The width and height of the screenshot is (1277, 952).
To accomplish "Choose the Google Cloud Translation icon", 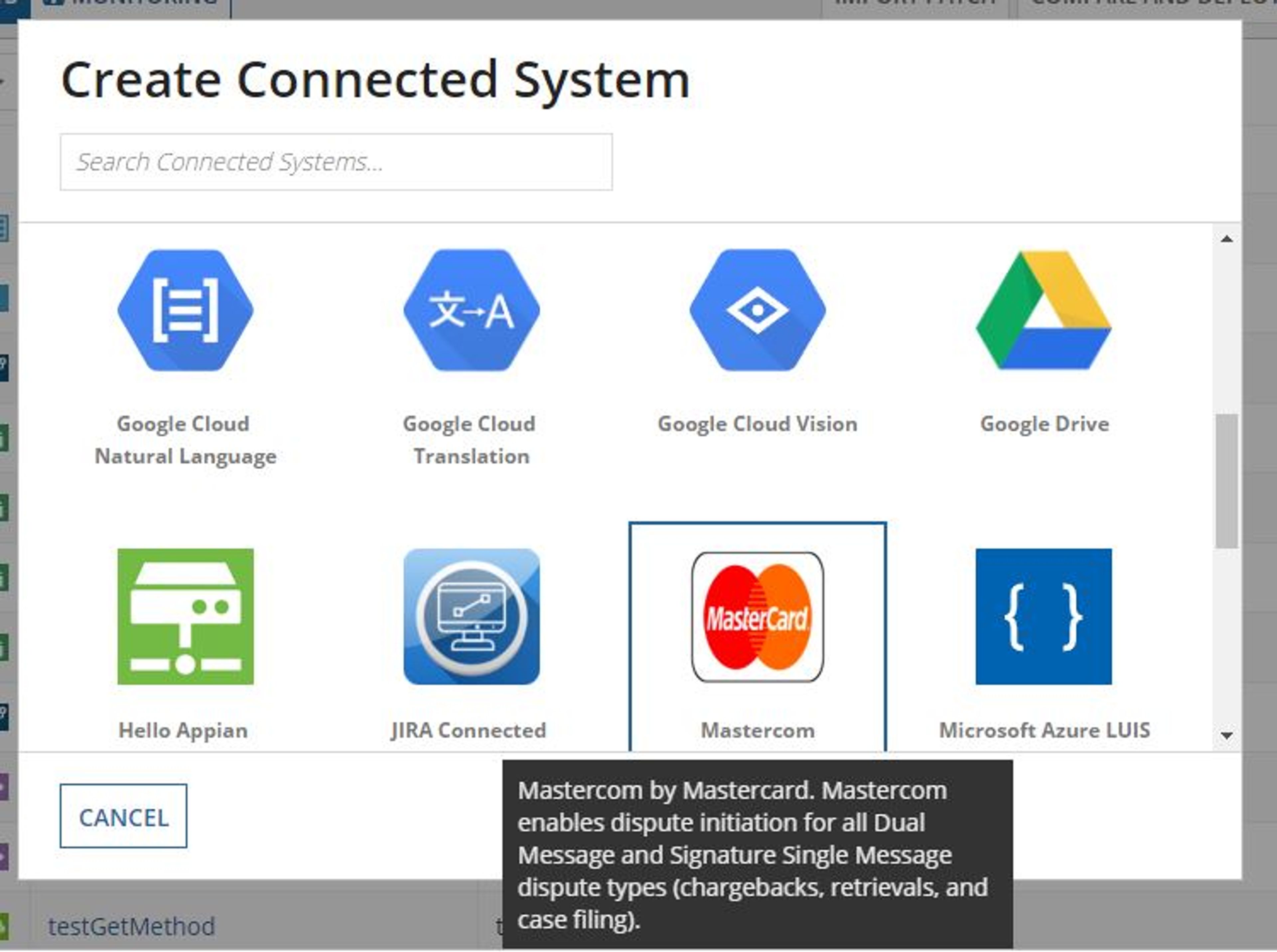I will coord(471,310).
